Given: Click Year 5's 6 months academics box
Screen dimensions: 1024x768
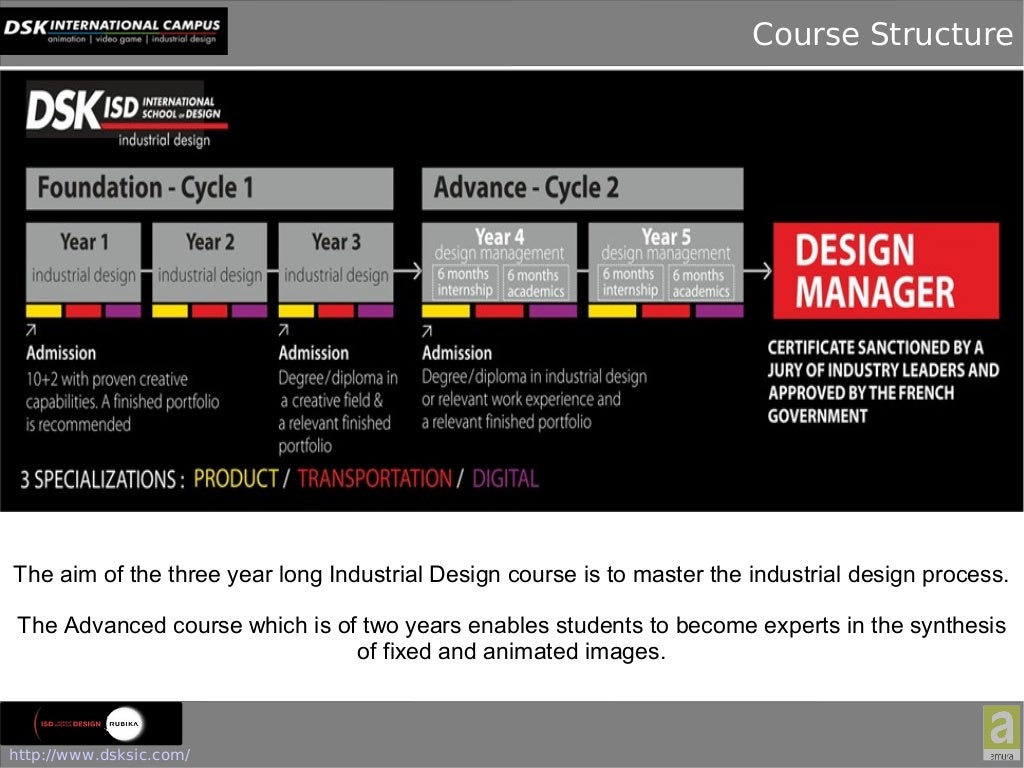Looking at the screenshot, I should [x=701, y=282].
